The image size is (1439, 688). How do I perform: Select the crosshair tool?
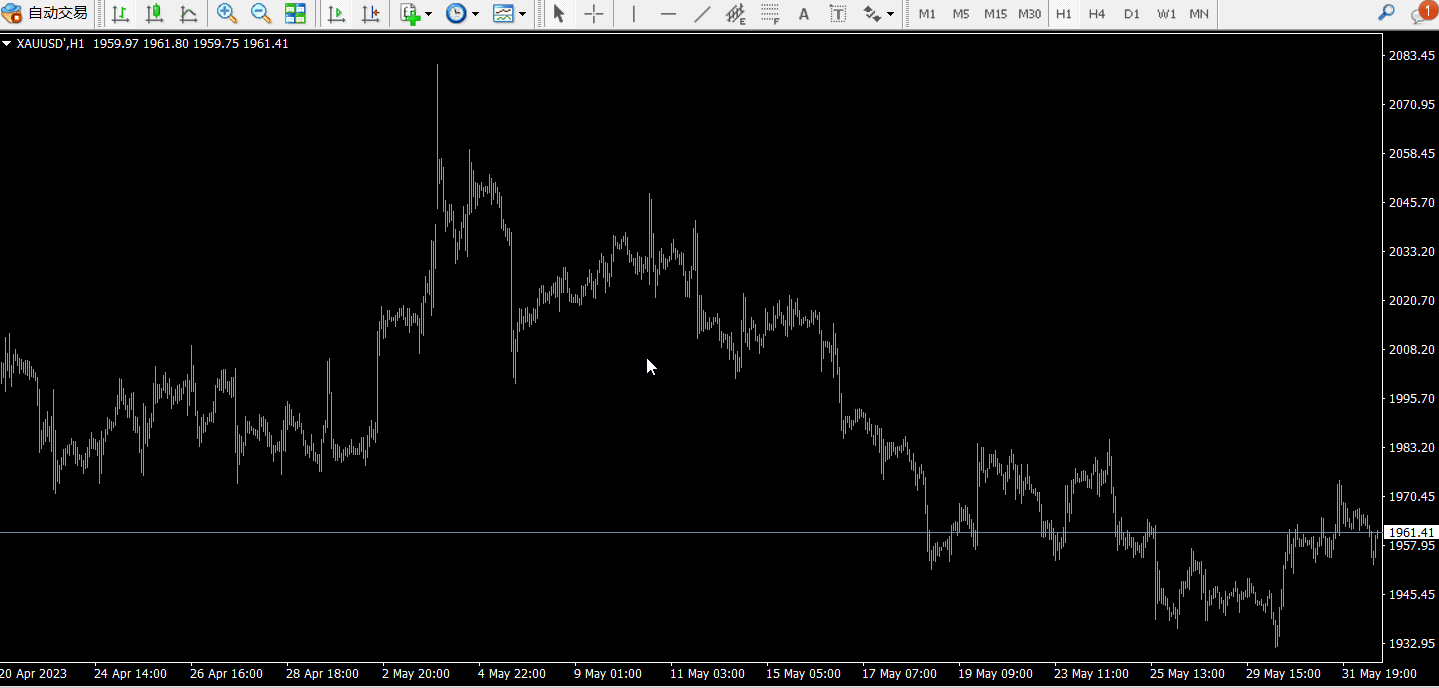coord(594,14)
